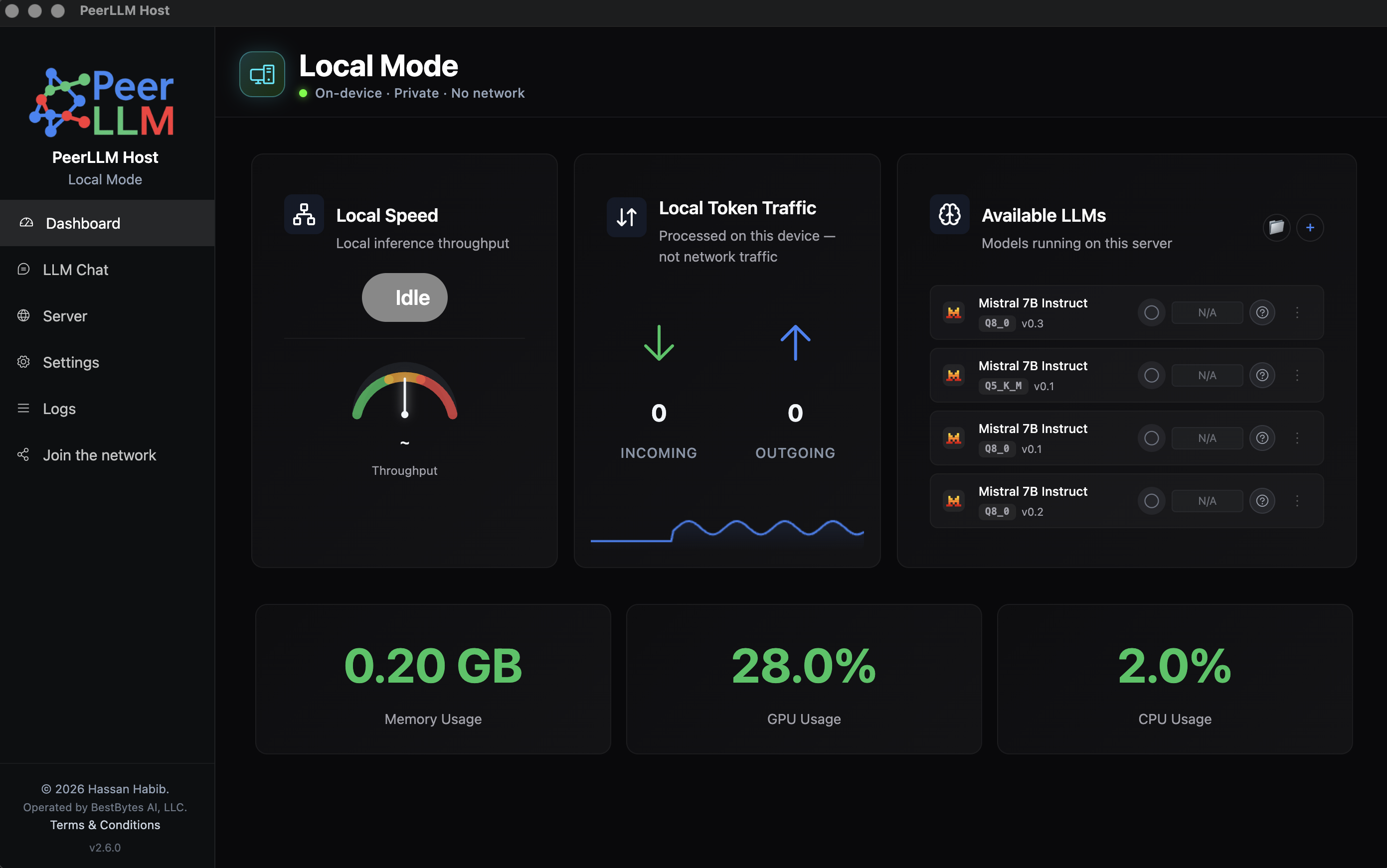The width and height of the screenshot is (1387, 868).
Task: View the Logs page
Action: point(107,409)
